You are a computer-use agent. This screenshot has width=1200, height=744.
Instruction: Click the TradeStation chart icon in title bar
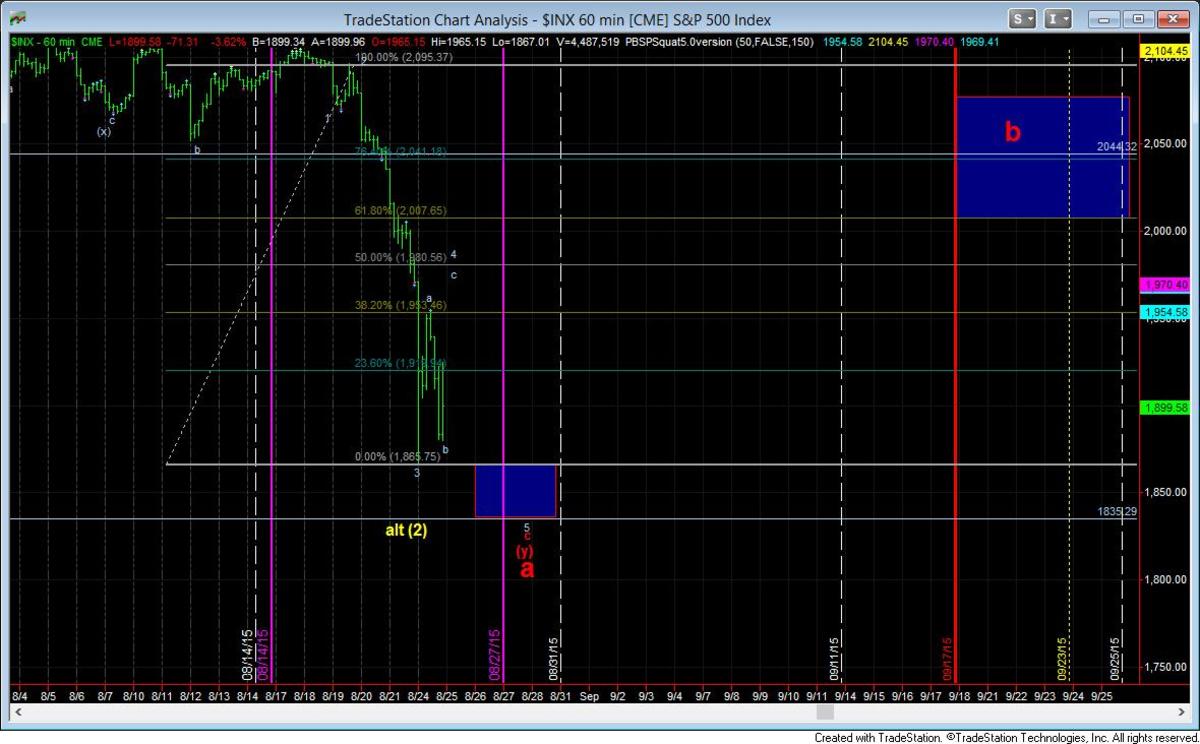coord(18,19)
